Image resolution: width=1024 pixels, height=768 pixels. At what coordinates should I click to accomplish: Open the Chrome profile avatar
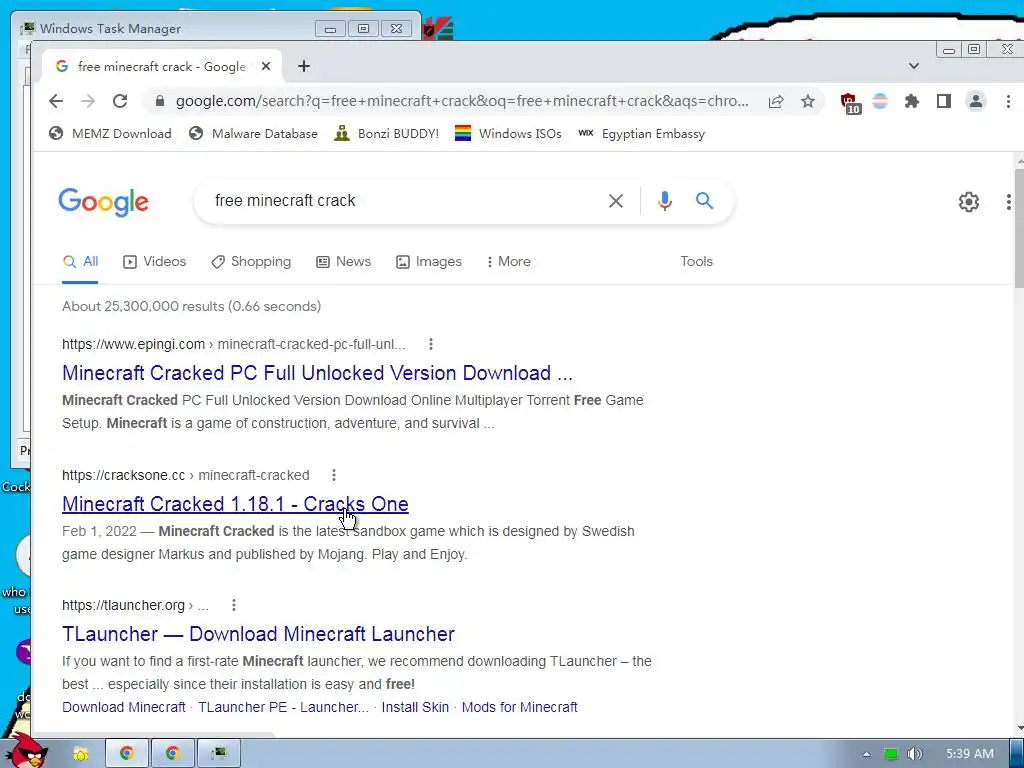pos(976,101)
